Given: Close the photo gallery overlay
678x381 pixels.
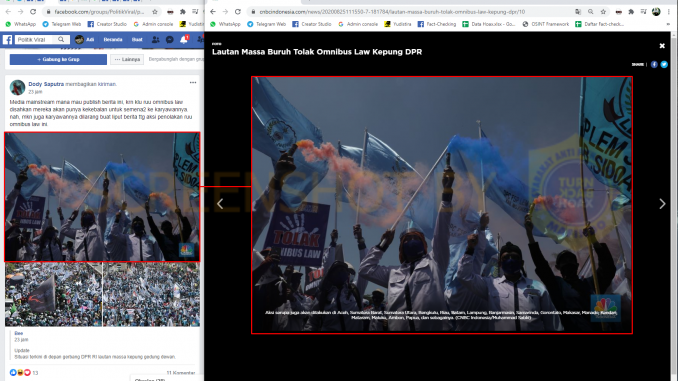Looking at the screenshot, I should (662, 45).
